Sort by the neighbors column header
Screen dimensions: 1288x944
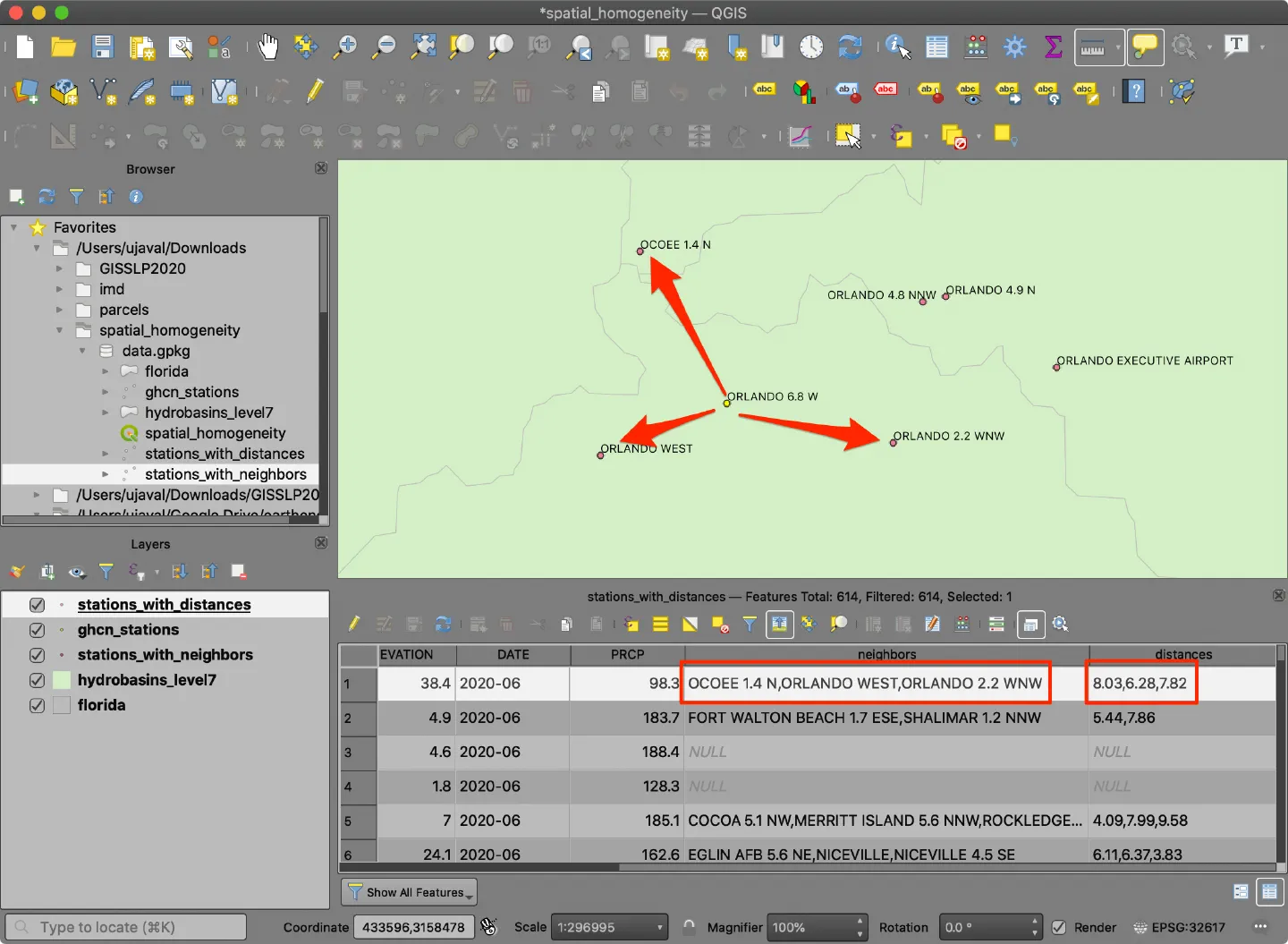click(x=886, y=654)
